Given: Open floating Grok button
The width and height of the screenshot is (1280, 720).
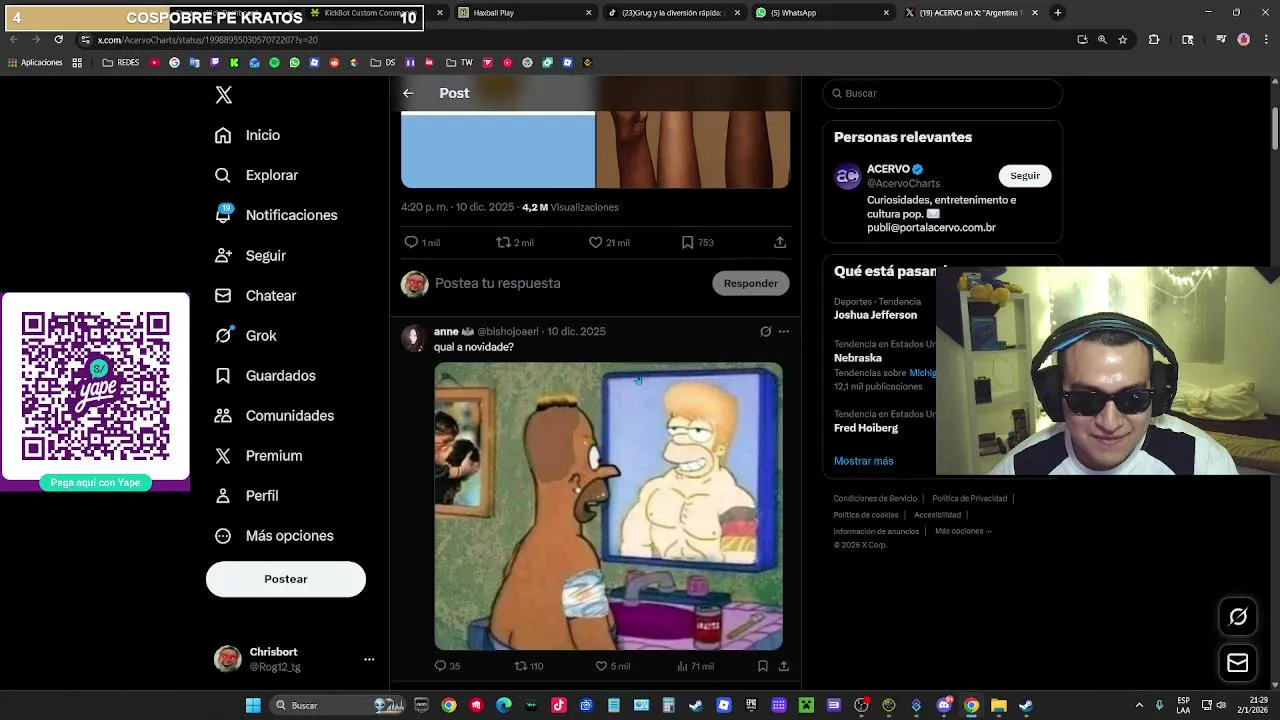Looking at the screenshot, I should [x=1238, y=617].
